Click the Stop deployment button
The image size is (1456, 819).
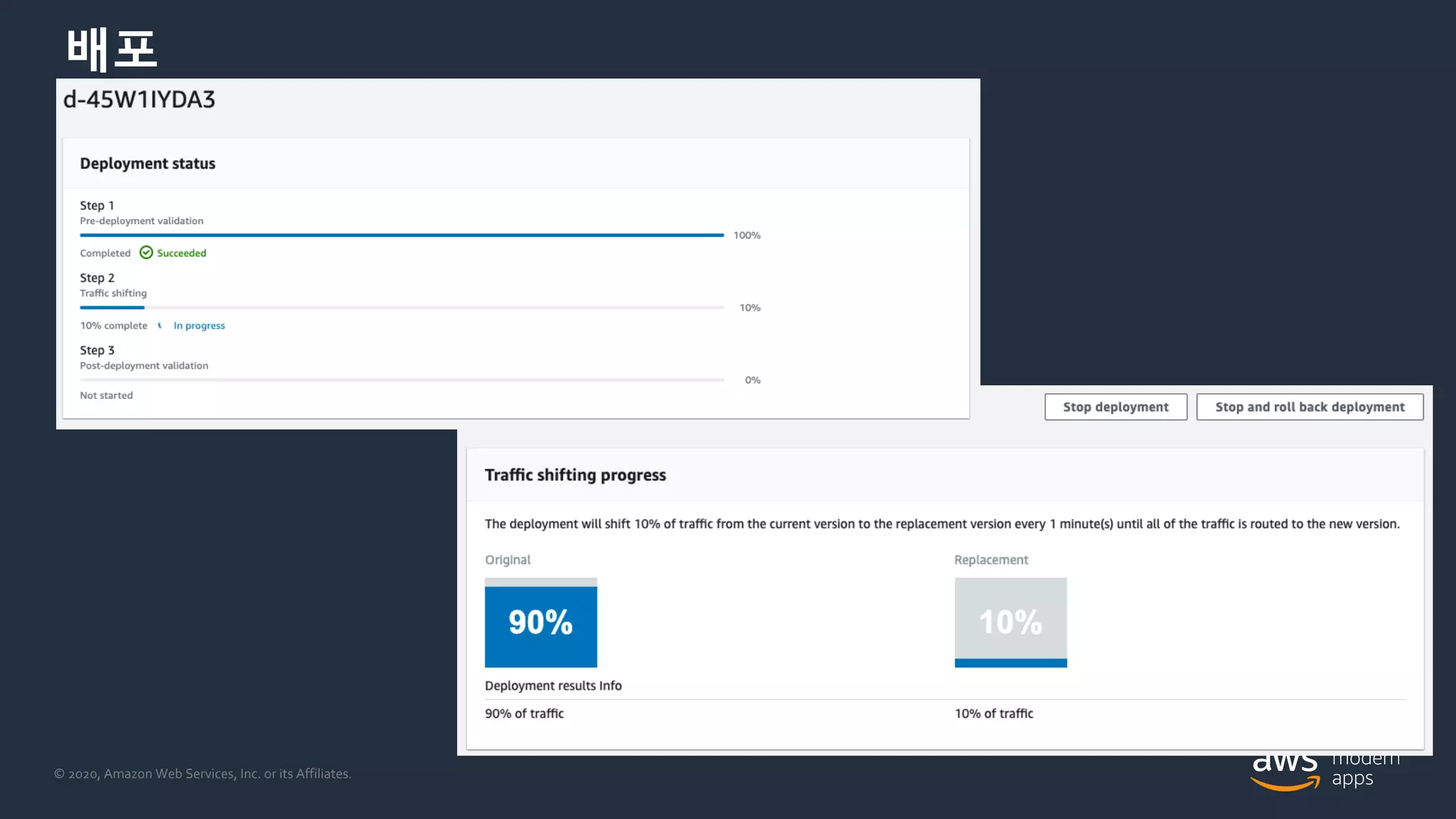point(1115,407)
